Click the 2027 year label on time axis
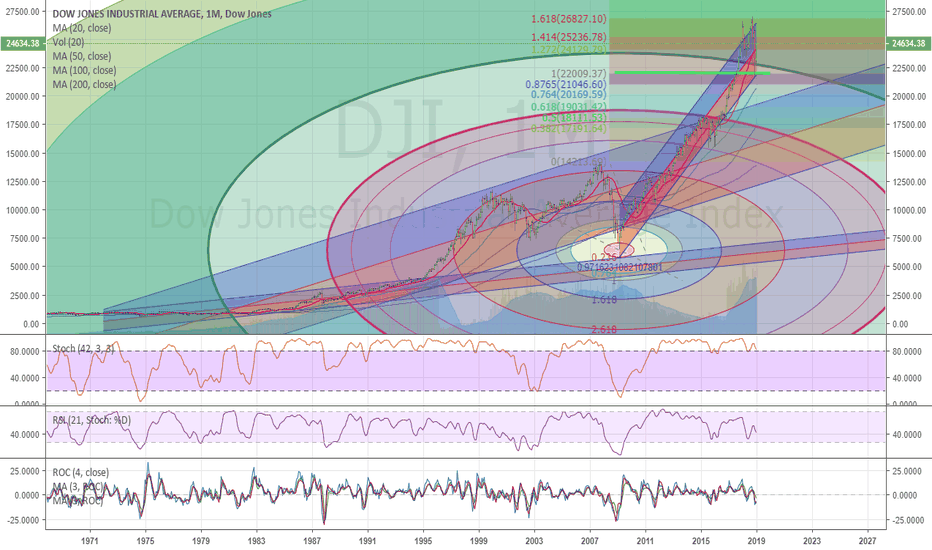This screenshot has height=550, width=932. pos(867,540)
